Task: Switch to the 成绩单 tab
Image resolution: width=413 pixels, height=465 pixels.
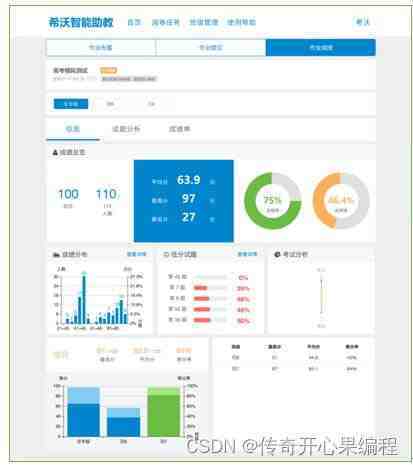Action: click(x=179, y=129)
